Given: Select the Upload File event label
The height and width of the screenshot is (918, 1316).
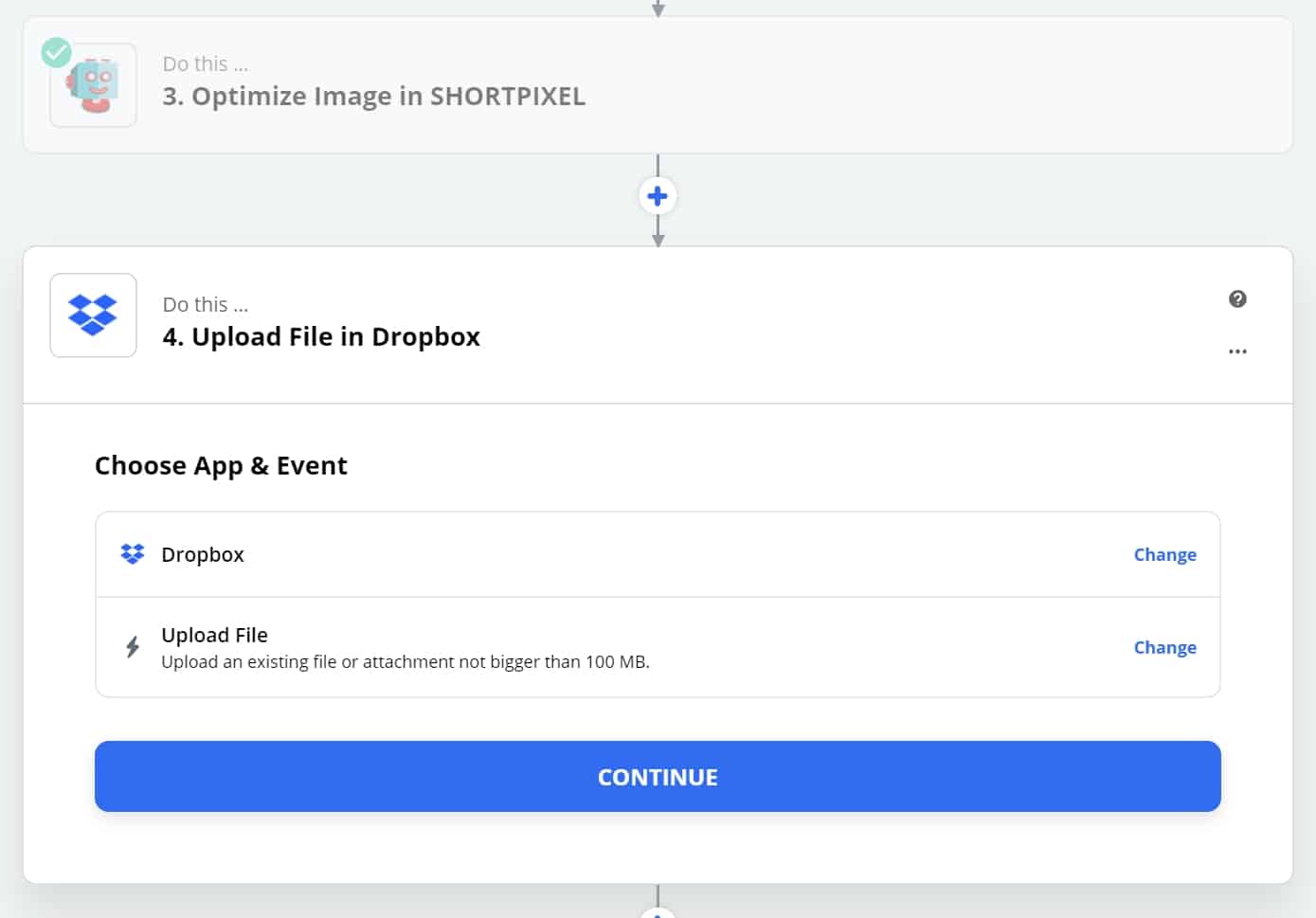Looking at the screenshot, I should point(214,635).
